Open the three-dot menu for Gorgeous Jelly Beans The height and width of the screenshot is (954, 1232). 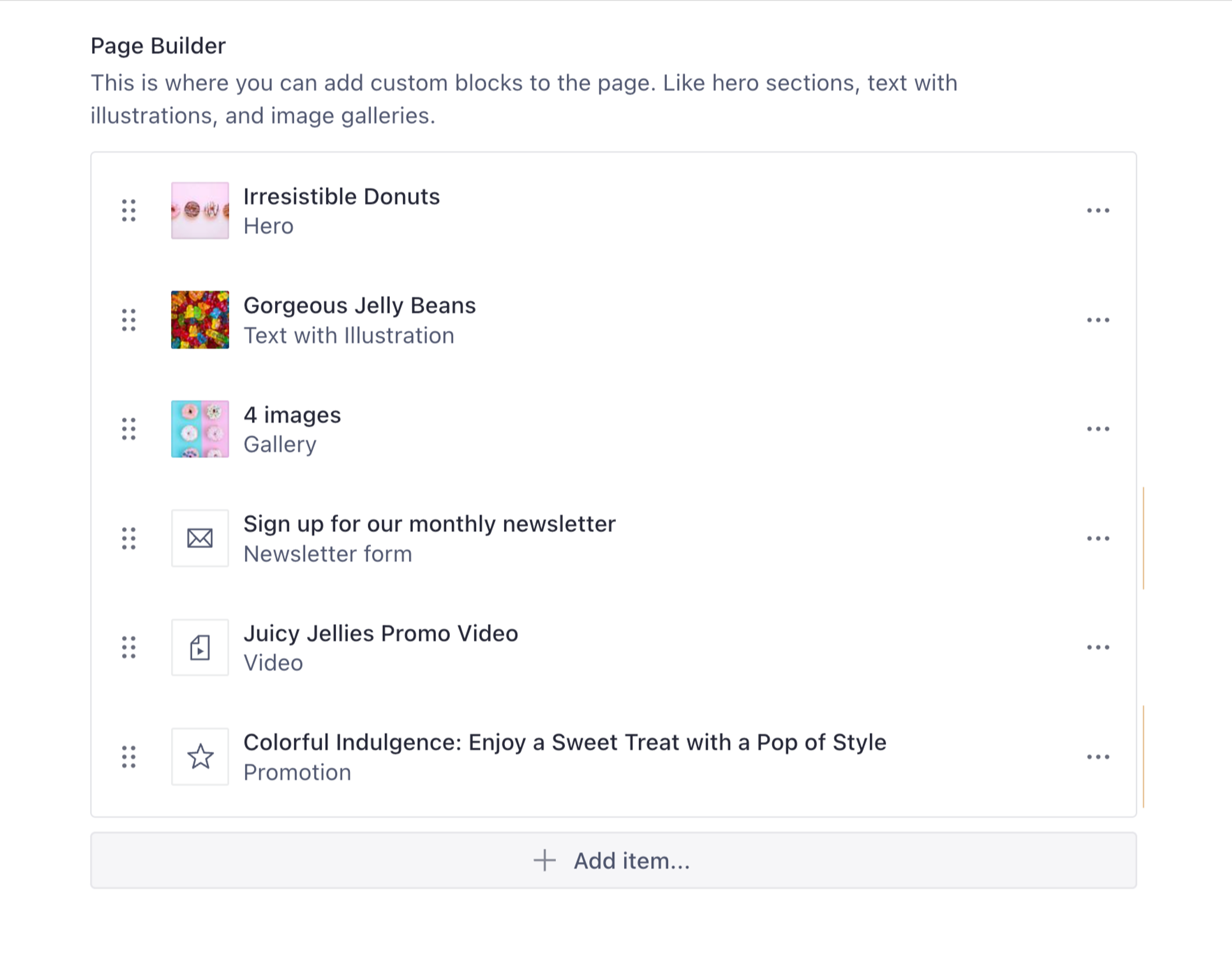(x=1098, y=320)
